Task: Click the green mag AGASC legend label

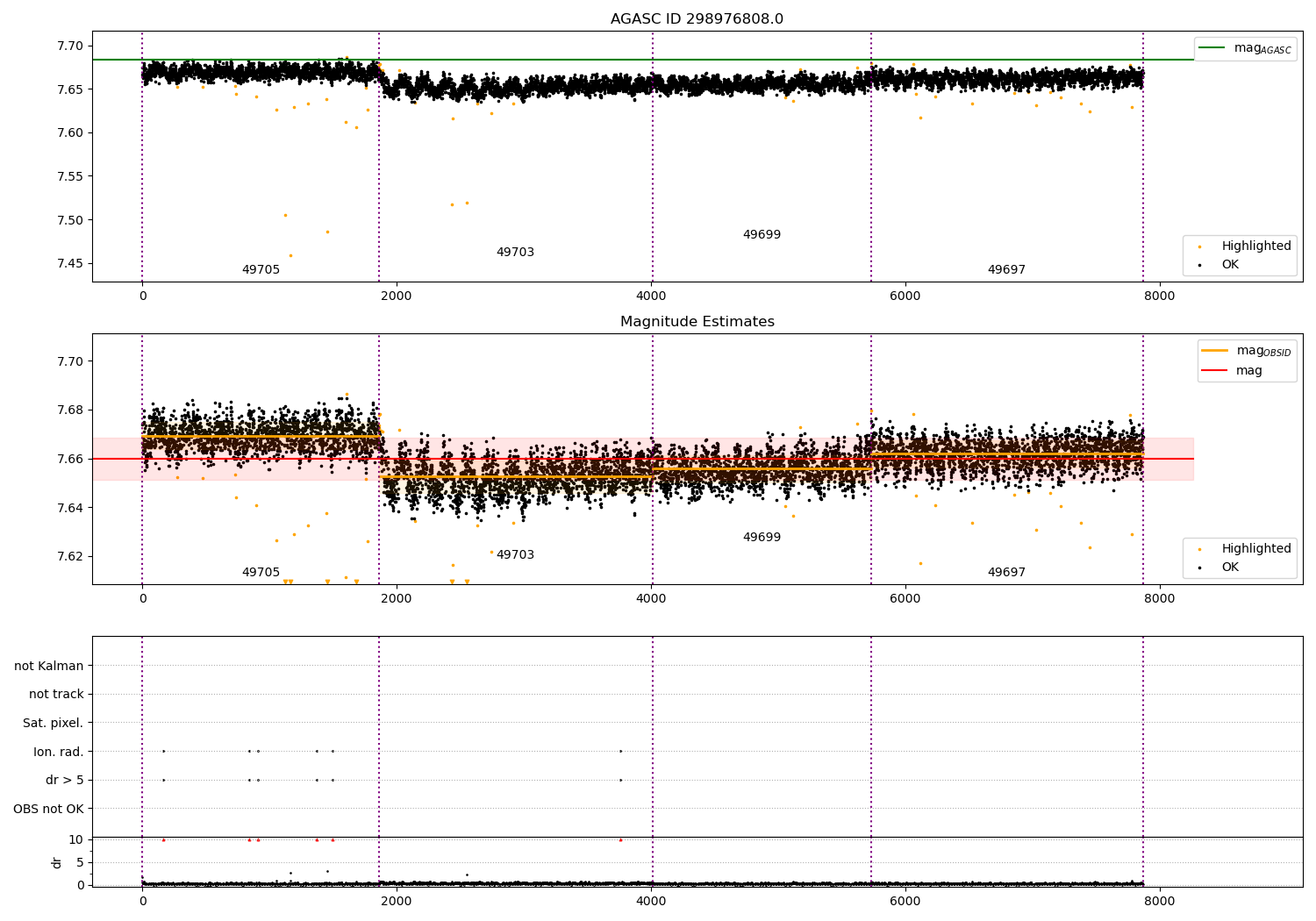Action: (1262, 48)
